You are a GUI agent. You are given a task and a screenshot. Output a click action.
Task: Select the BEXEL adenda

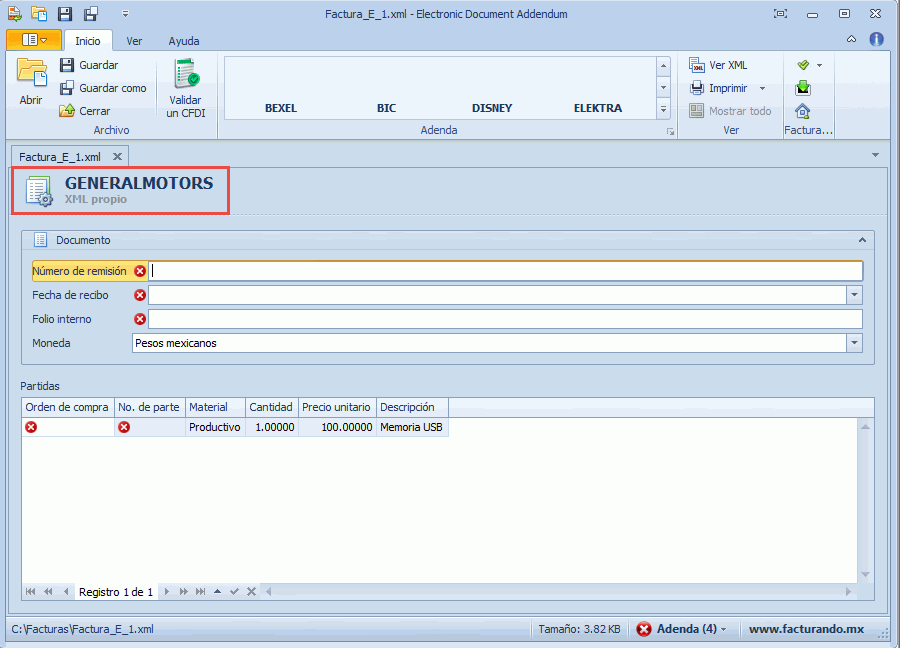(281, 108)
